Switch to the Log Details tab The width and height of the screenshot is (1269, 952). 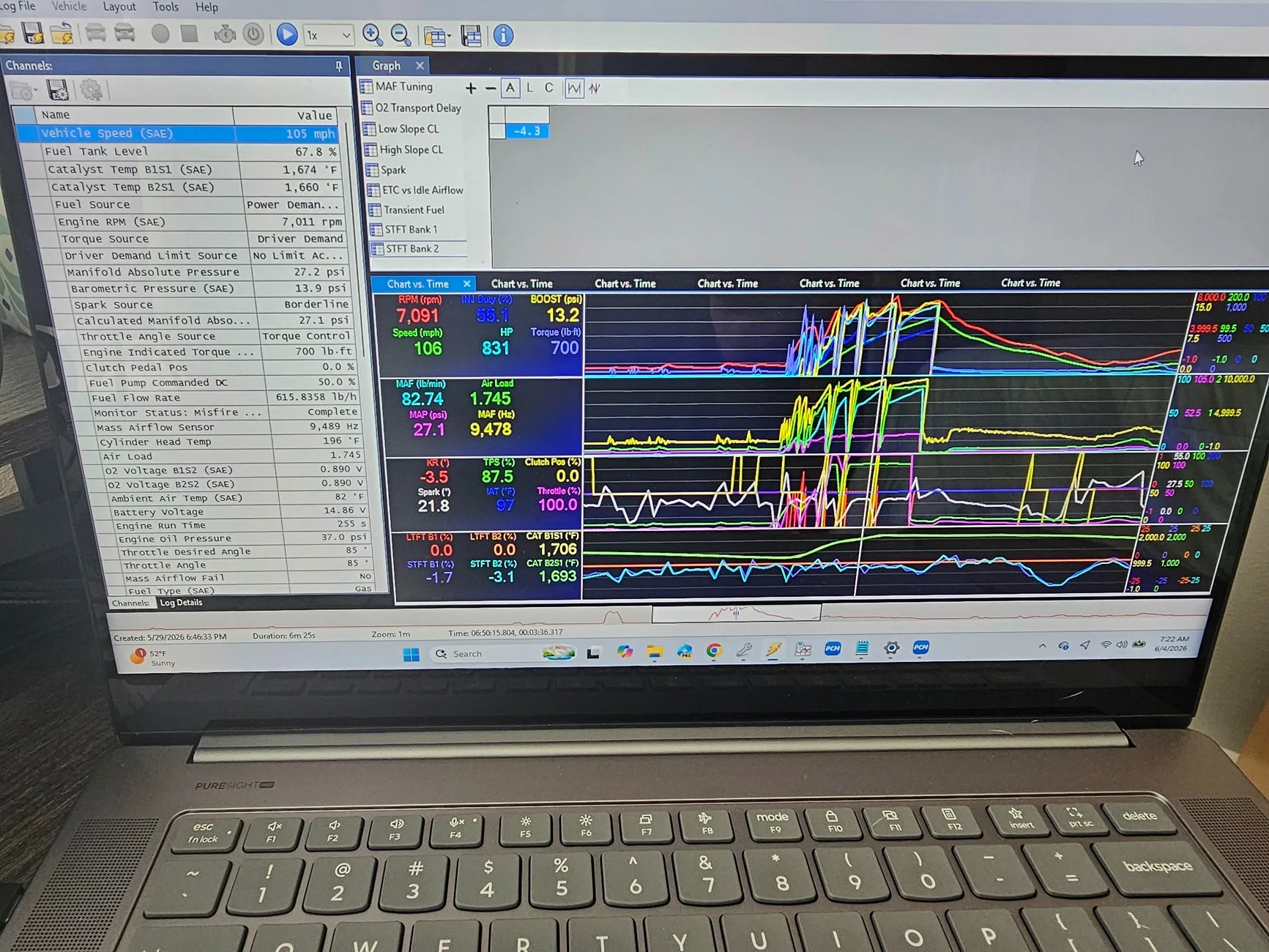[181, 603]
